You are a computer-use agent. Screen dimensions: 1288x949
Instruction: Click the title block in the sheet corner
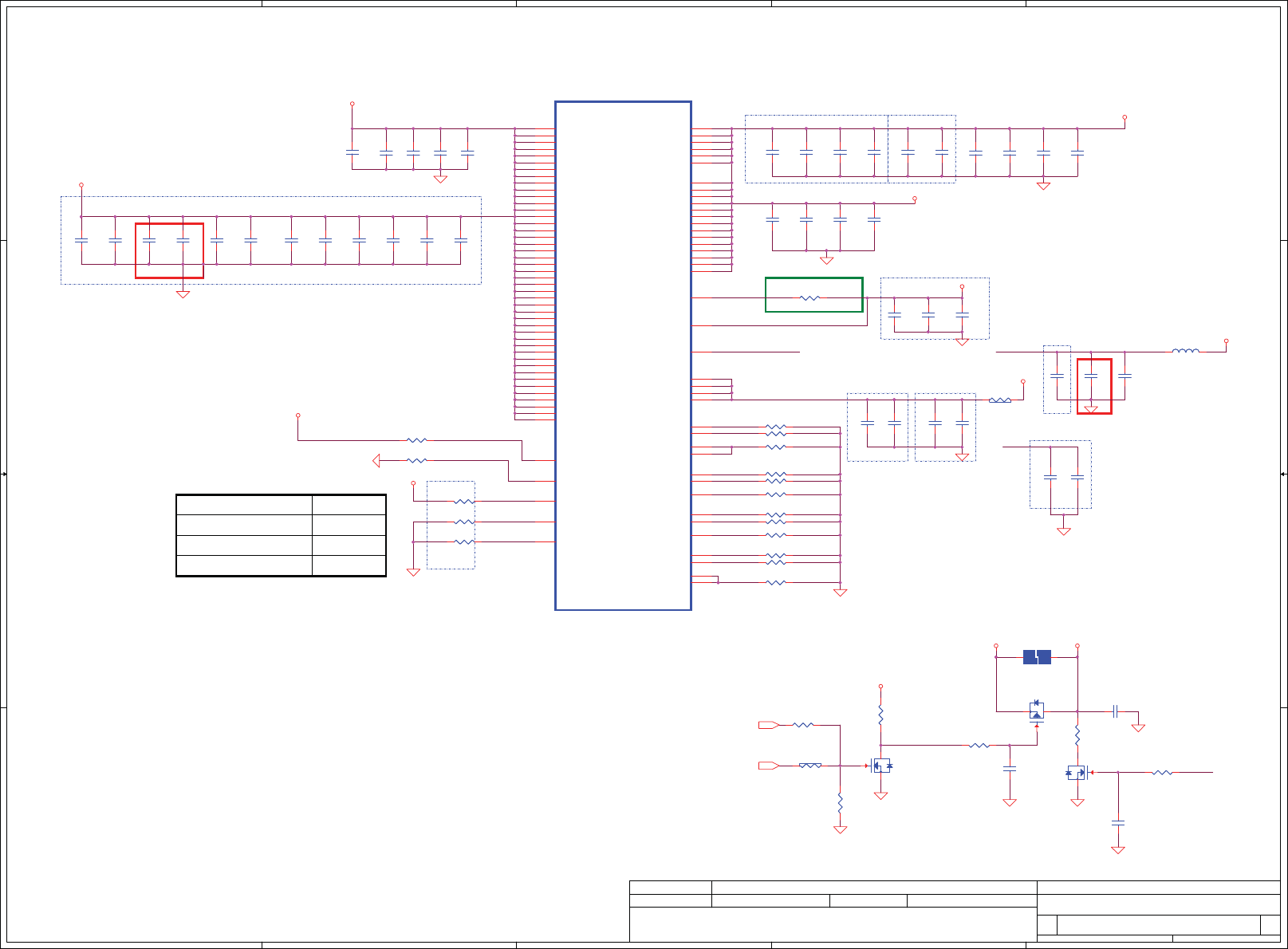[x=955, y=912]
